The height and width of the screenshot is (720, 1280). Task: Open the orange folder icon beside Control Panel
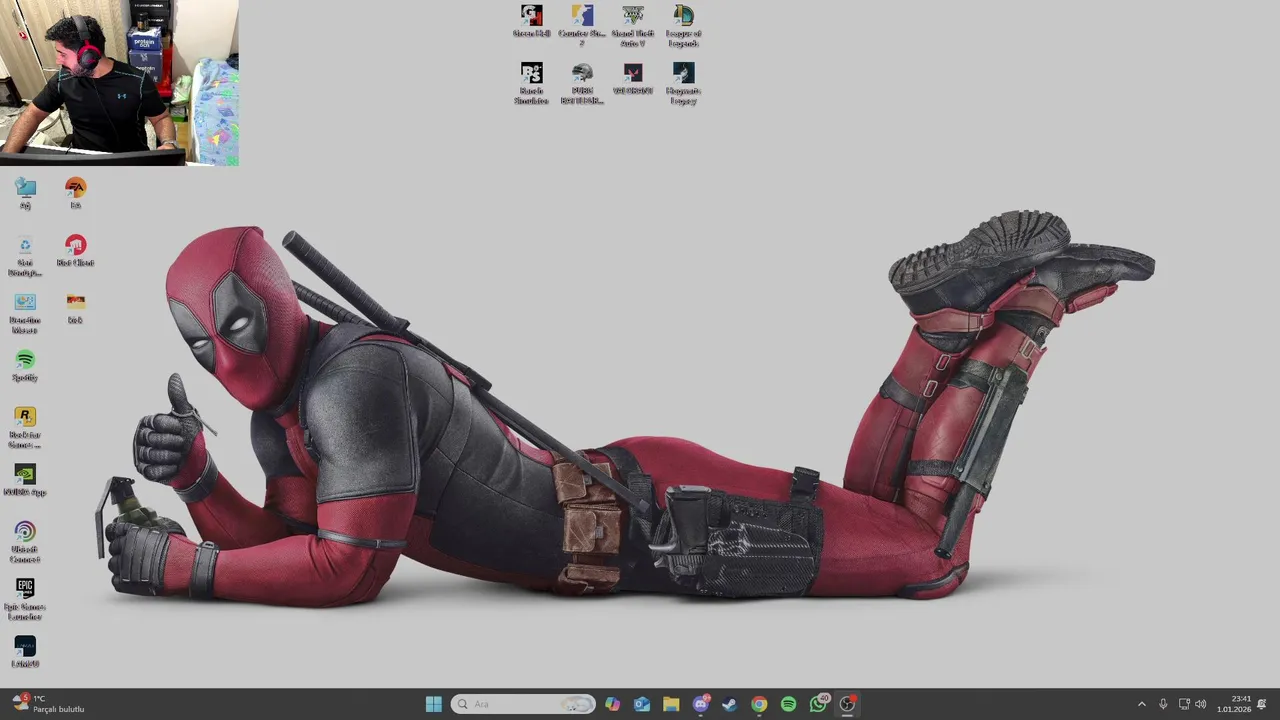(75, 308)
